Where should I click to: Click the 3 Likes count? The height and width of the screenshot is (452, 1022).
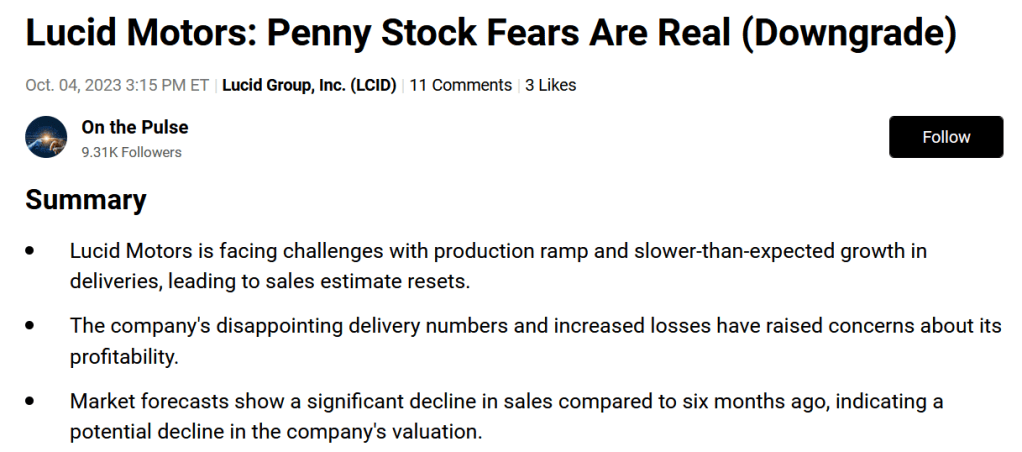[x=550, y=85]
